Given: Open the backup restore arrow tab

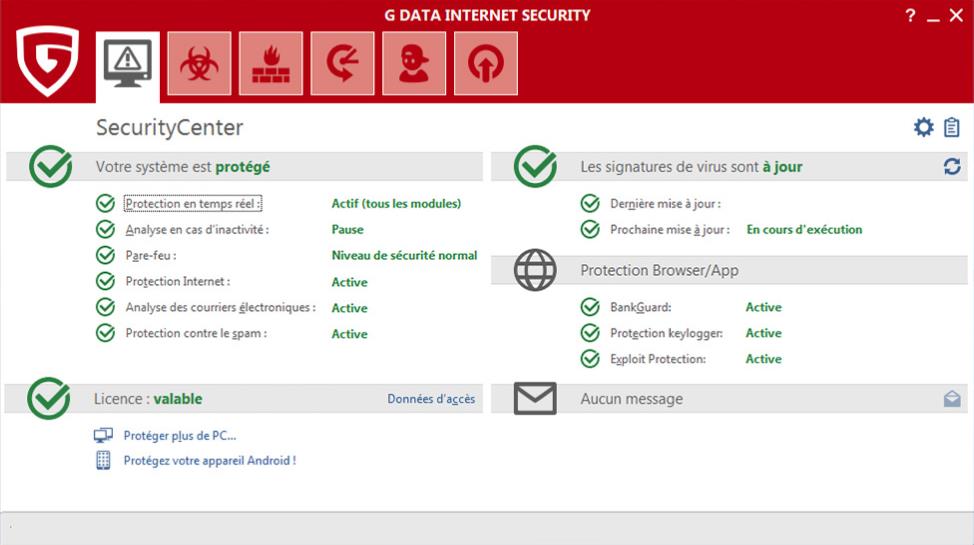Looking at the screenshot, I should point(342,63).
